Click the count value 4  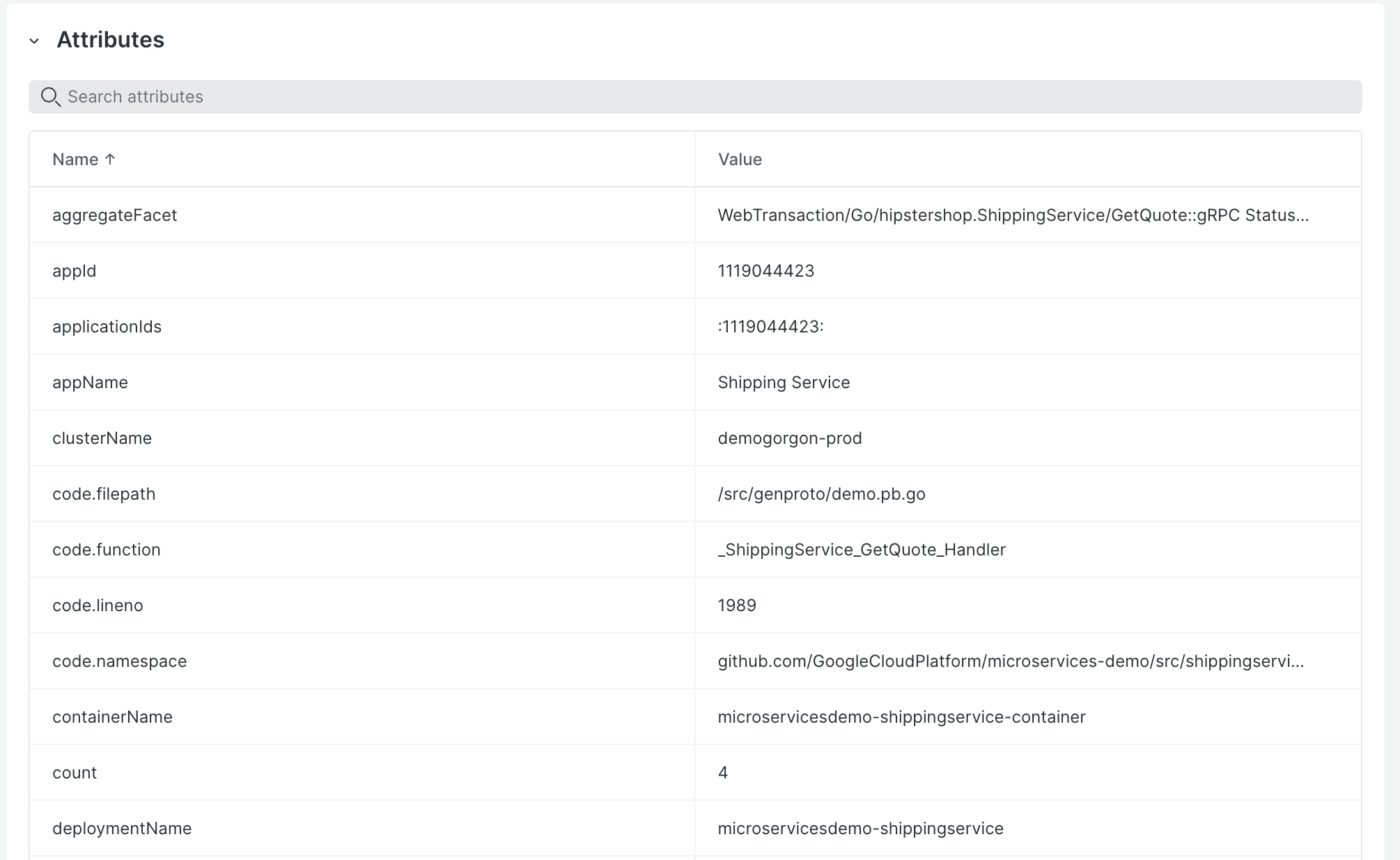tap(723, 772)
